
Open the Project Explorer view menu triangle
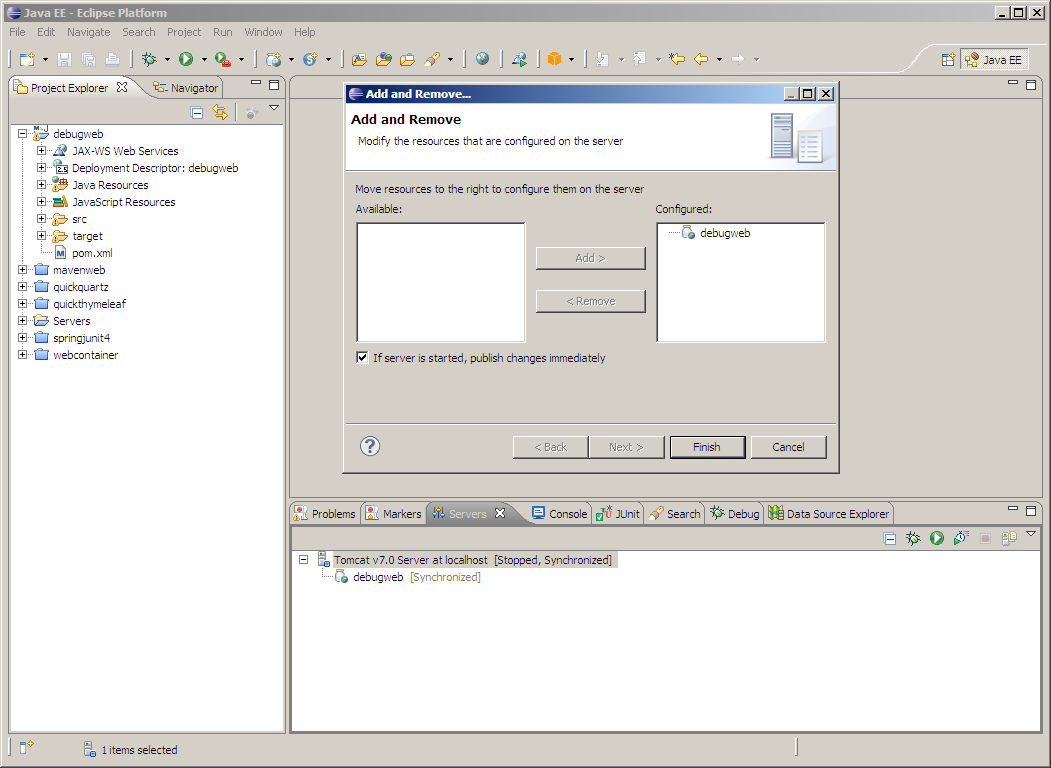[x=274, y=108]
